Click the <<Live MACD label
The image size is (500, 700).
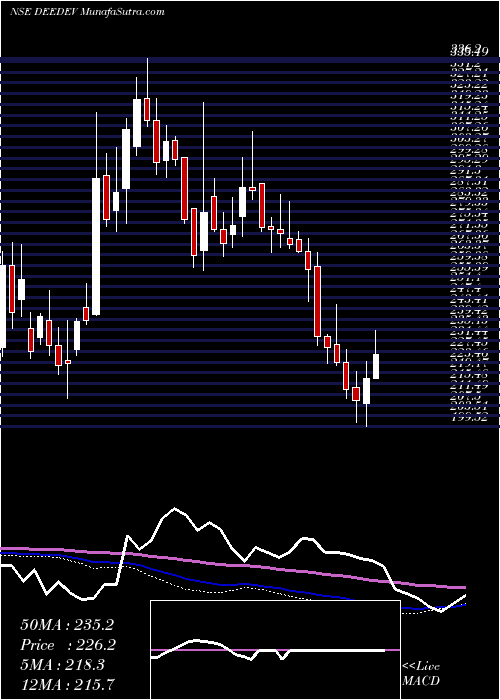tap(421, 674)
